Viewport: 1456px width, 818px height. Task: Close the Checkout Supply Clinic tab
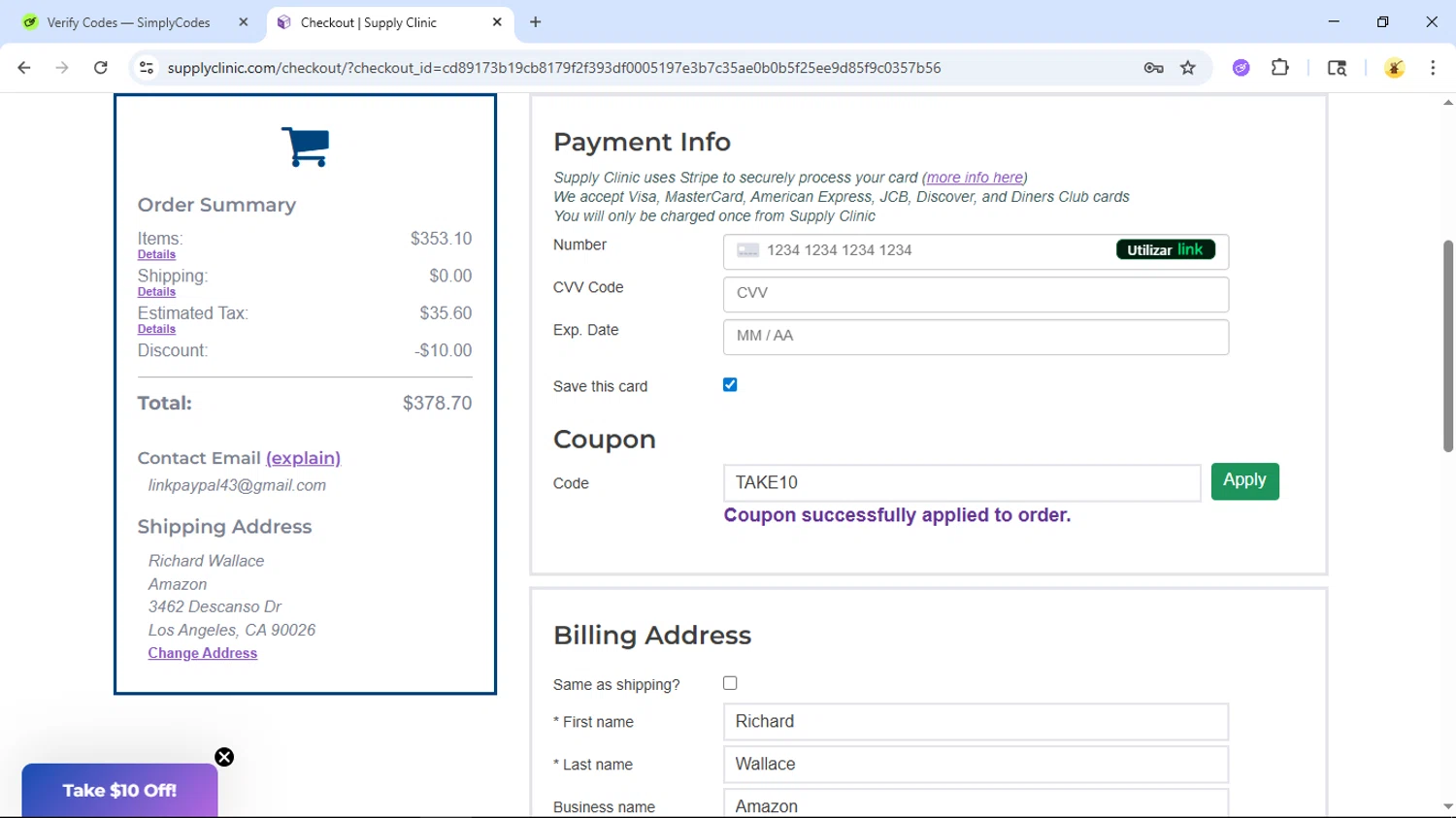click(497, 22)
